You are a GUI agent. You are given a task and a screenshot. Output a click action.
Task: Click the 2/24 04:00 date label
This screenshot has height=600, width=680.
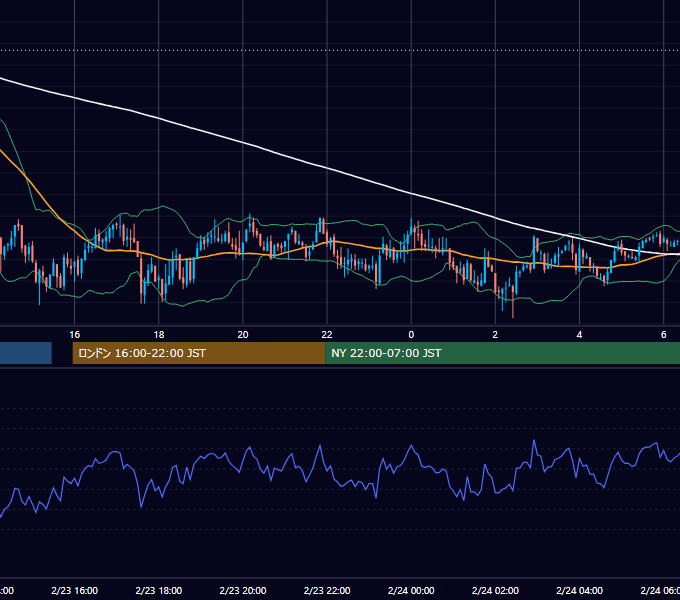pyautogui.click(x=579, y=590)
